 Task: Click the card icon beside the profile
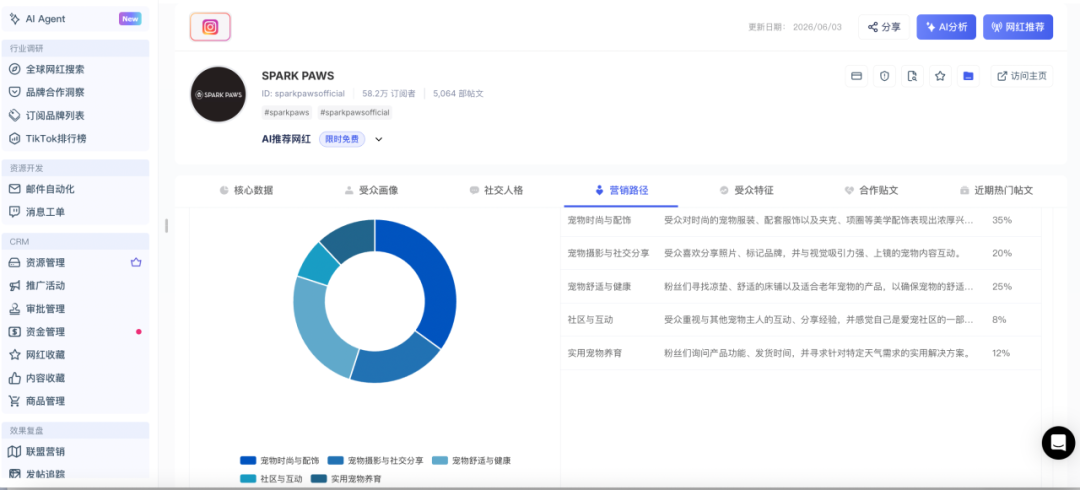(856, 76)
